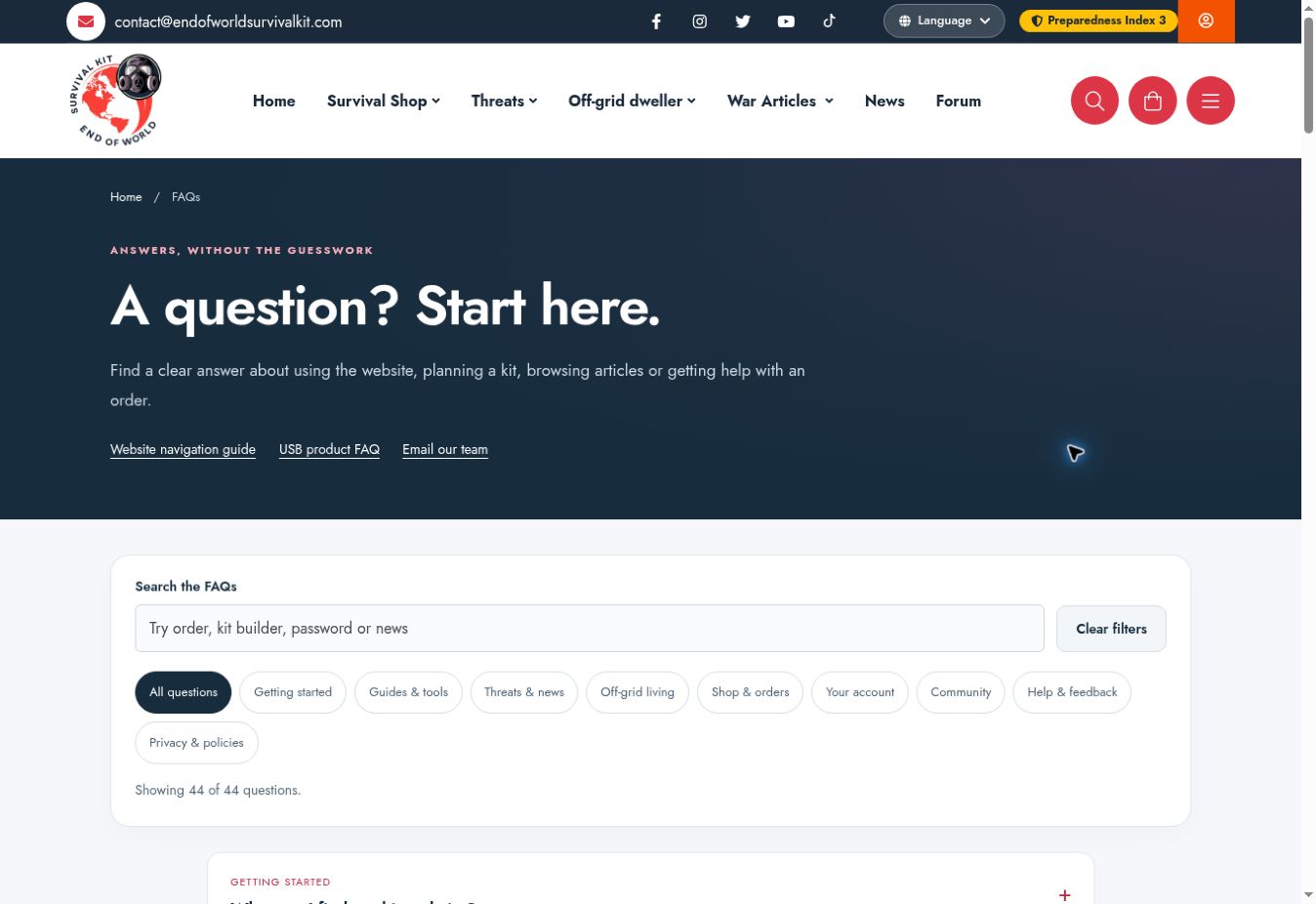Click the Clear filters button
The width and height of the screenshot is (1316, 904).
pyautogui.click(x=1111, y=629)
